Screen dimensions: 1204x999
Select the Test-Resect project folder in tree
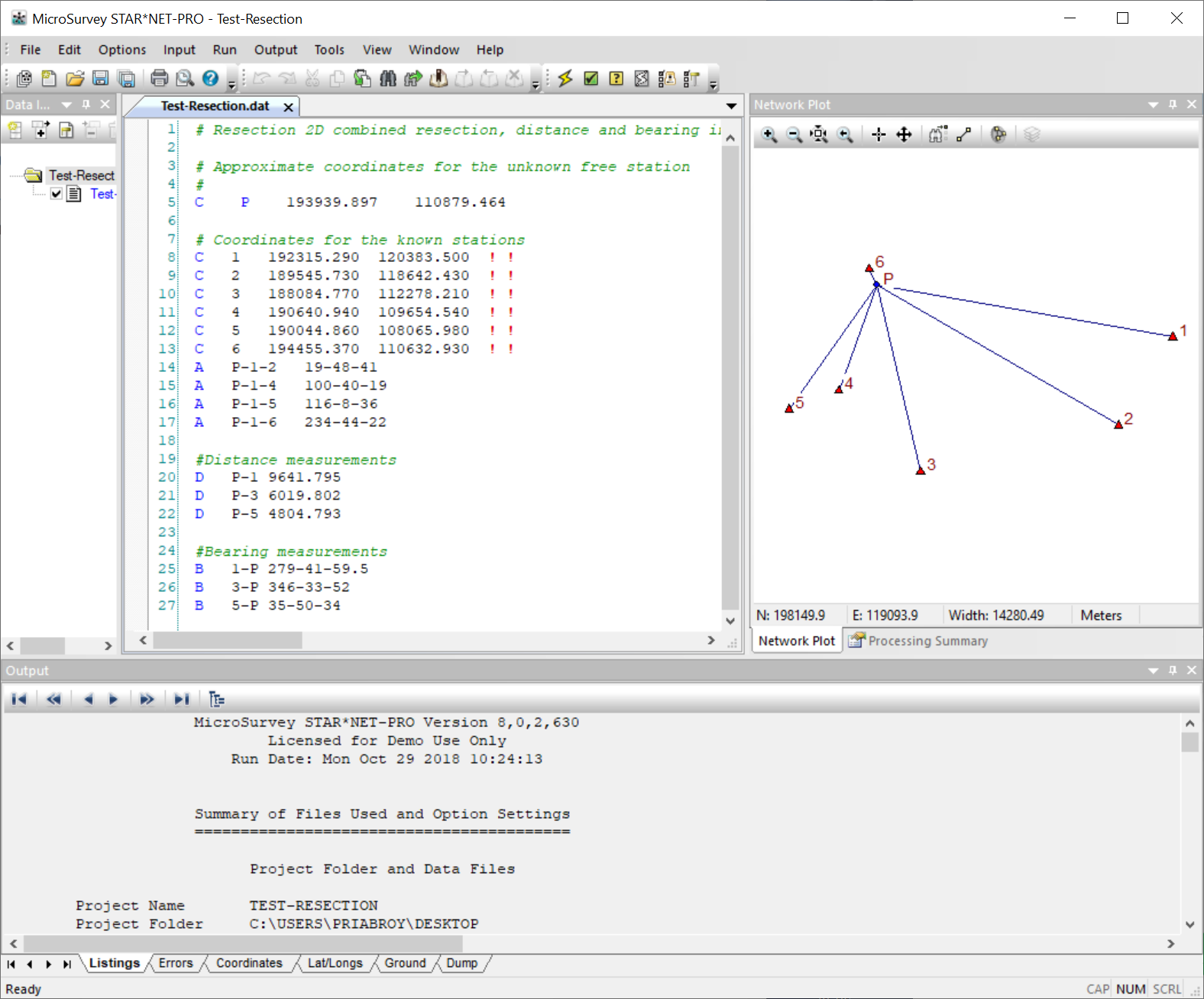(81, 176)
